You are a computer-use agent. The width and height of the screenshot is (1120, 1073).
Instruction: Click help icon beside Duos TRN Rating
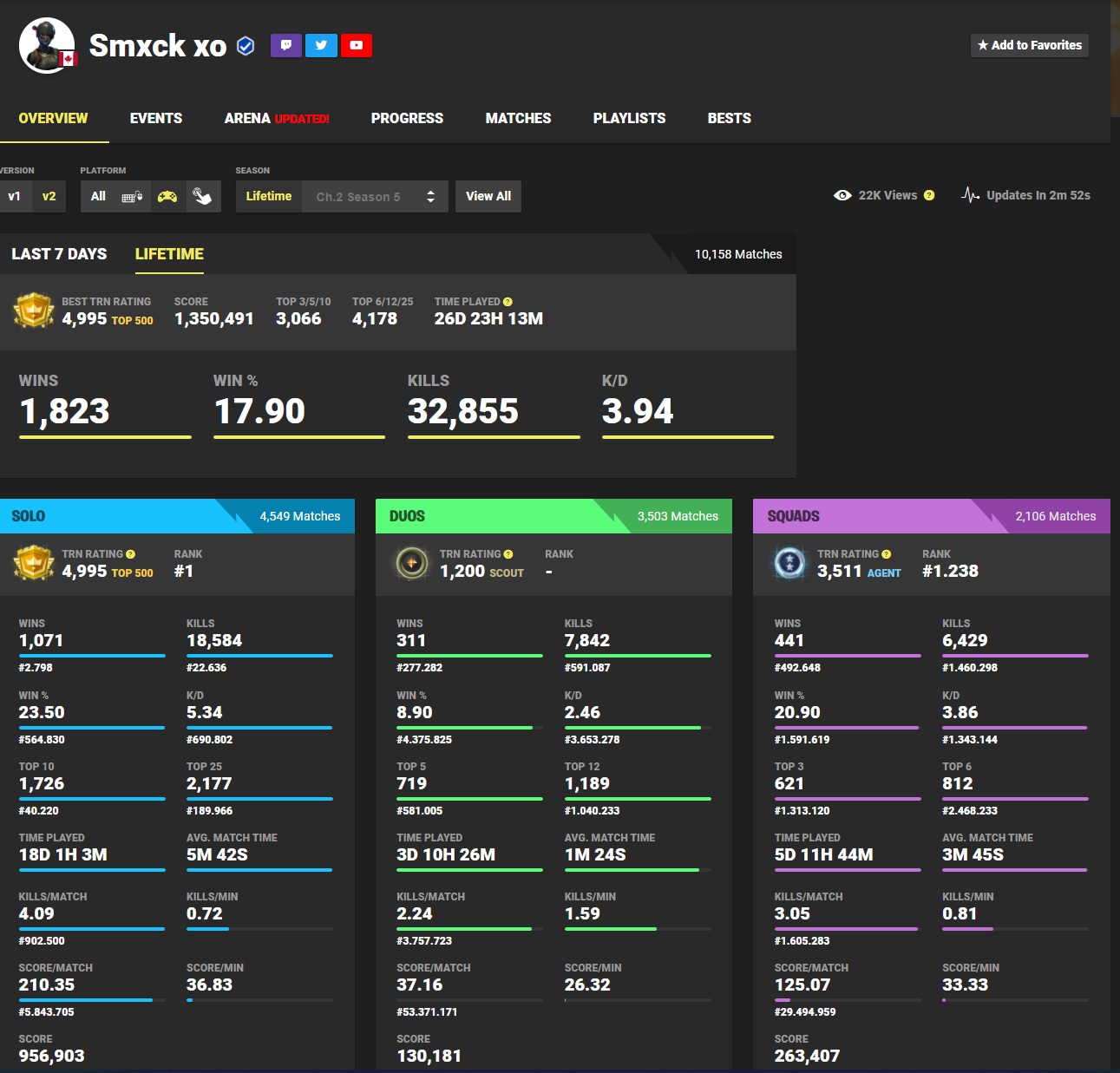[x=508, y=554]
